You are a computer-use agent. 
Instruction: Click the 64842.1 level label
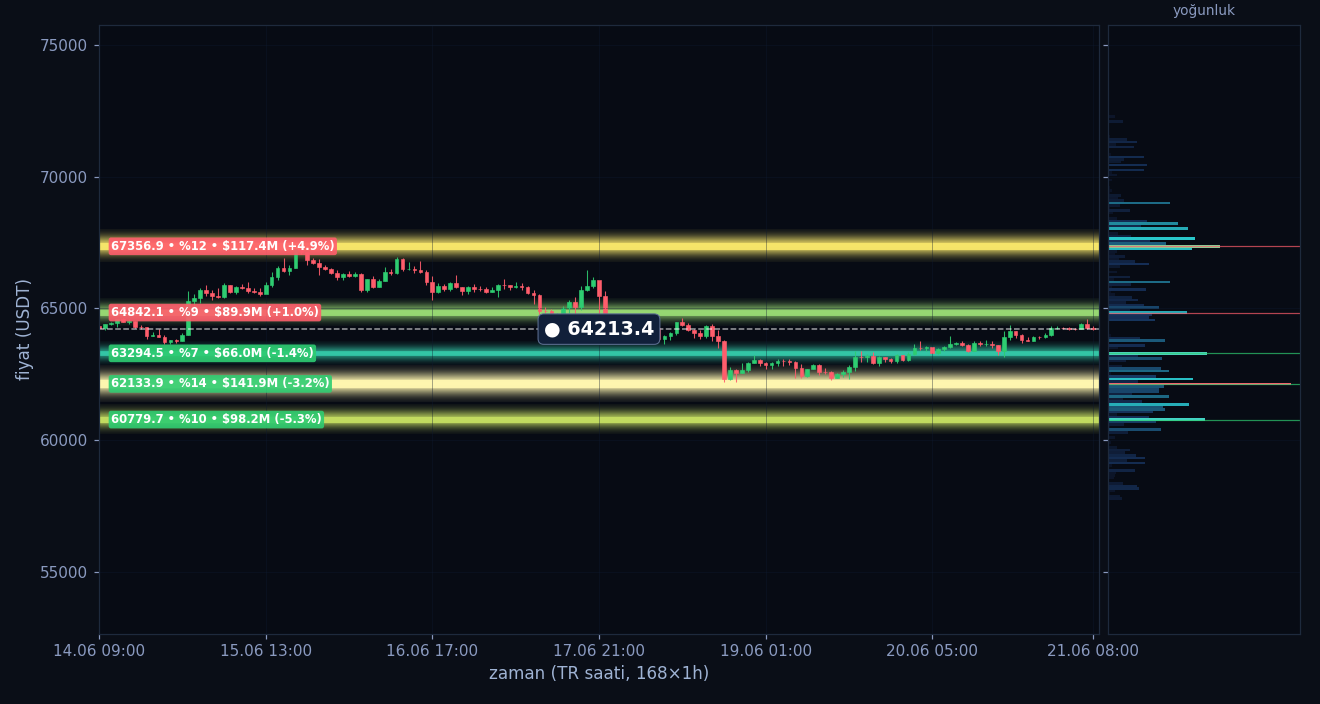pos(214,312)
